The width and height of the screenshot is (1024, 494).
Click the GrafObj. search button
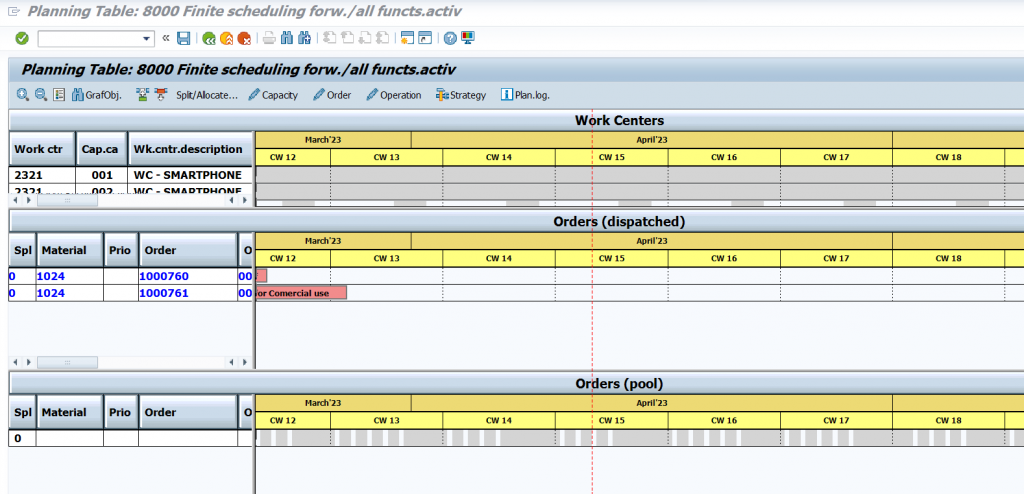point(97,95)
